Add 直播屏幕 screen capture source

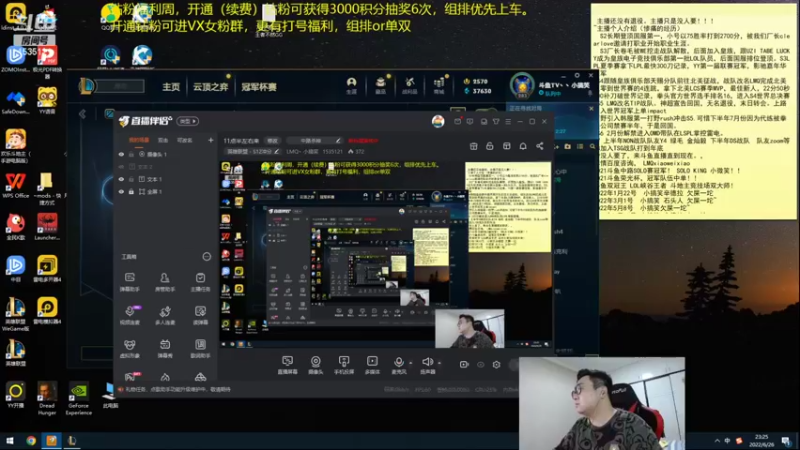[x=287, y=365]
